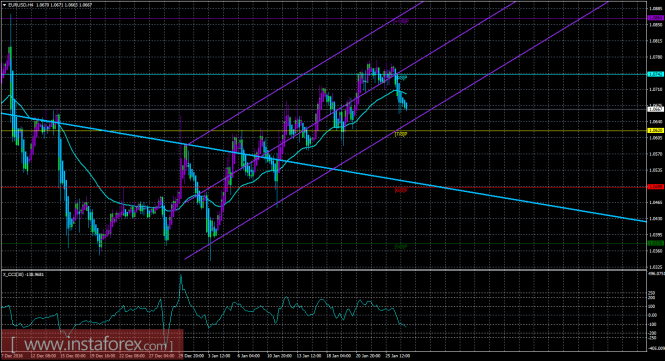665x361 pixels.
Task: Select the cyan 1.0742 price label
Action: [x=656, y=74]
